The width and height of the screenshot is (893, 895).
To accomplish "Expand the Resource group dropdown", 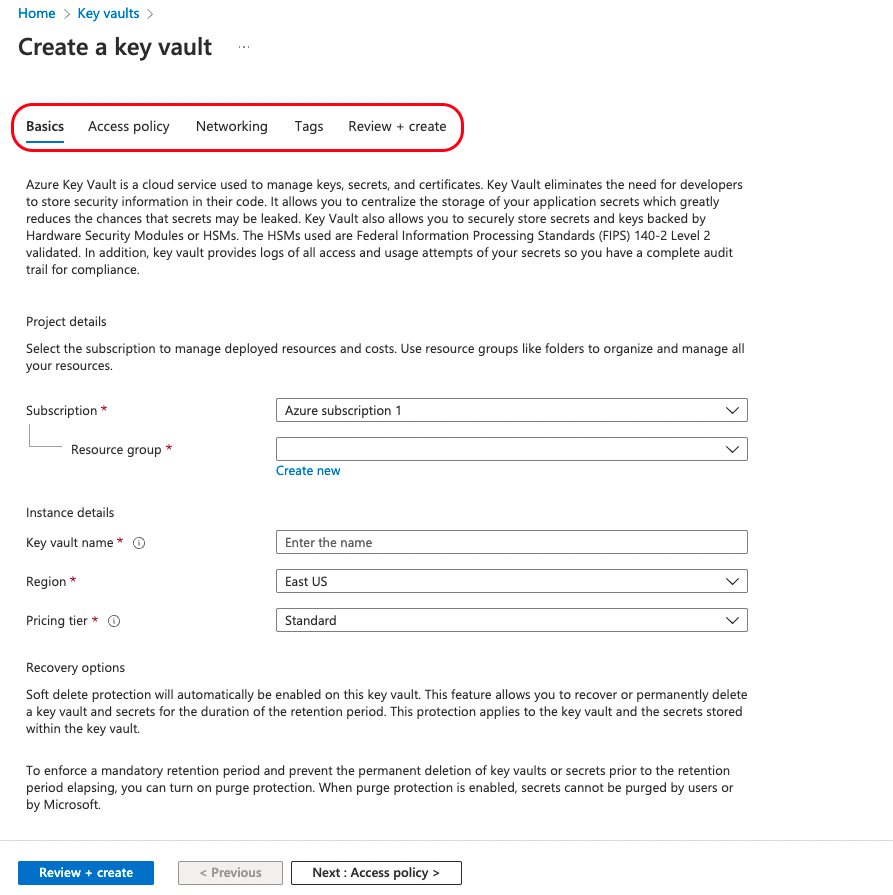I will point(511,449).
